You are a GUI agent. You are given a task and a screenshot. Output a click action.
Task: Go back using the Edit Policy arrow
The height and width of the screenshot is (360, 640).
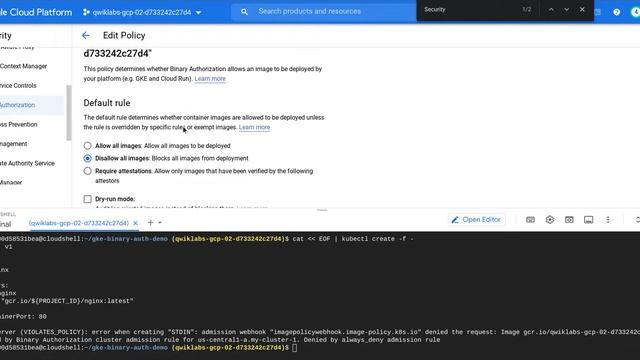[x=86, y=36]
